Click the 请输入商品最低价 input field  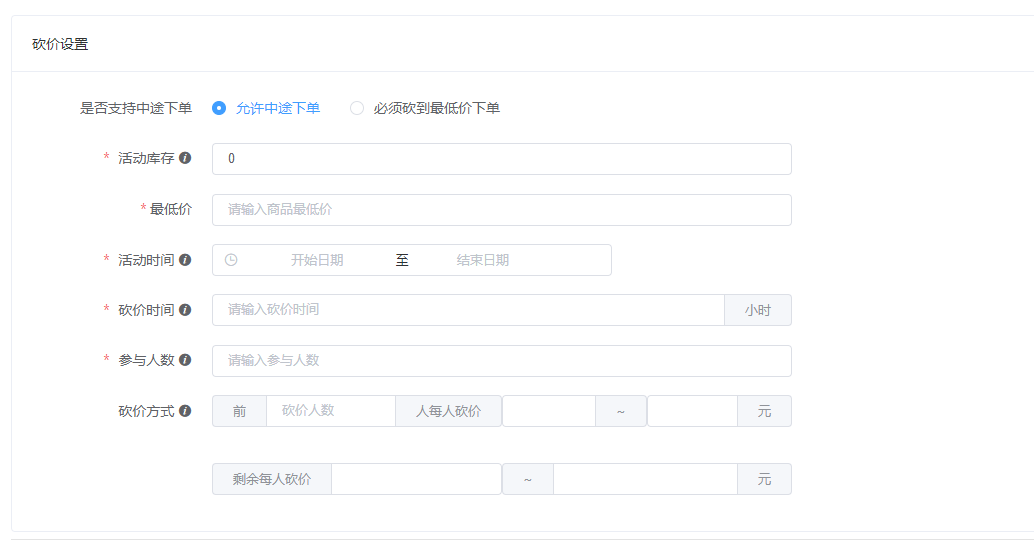501,210
